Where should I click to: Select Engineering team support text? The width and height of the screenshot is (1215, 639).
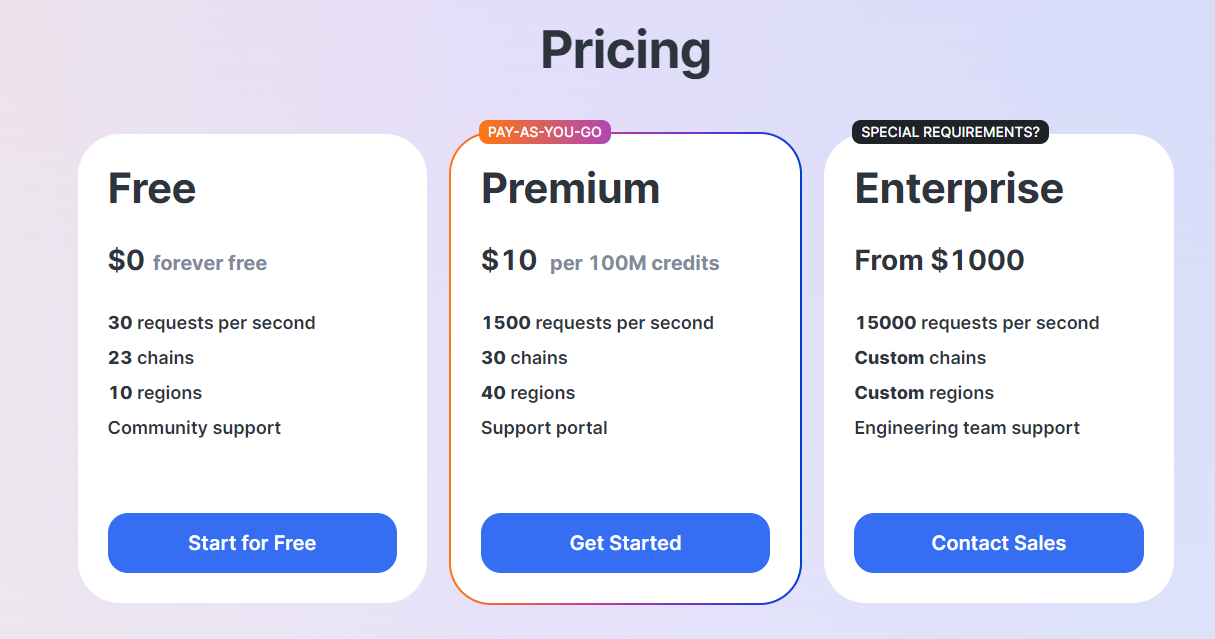point(967,428)
